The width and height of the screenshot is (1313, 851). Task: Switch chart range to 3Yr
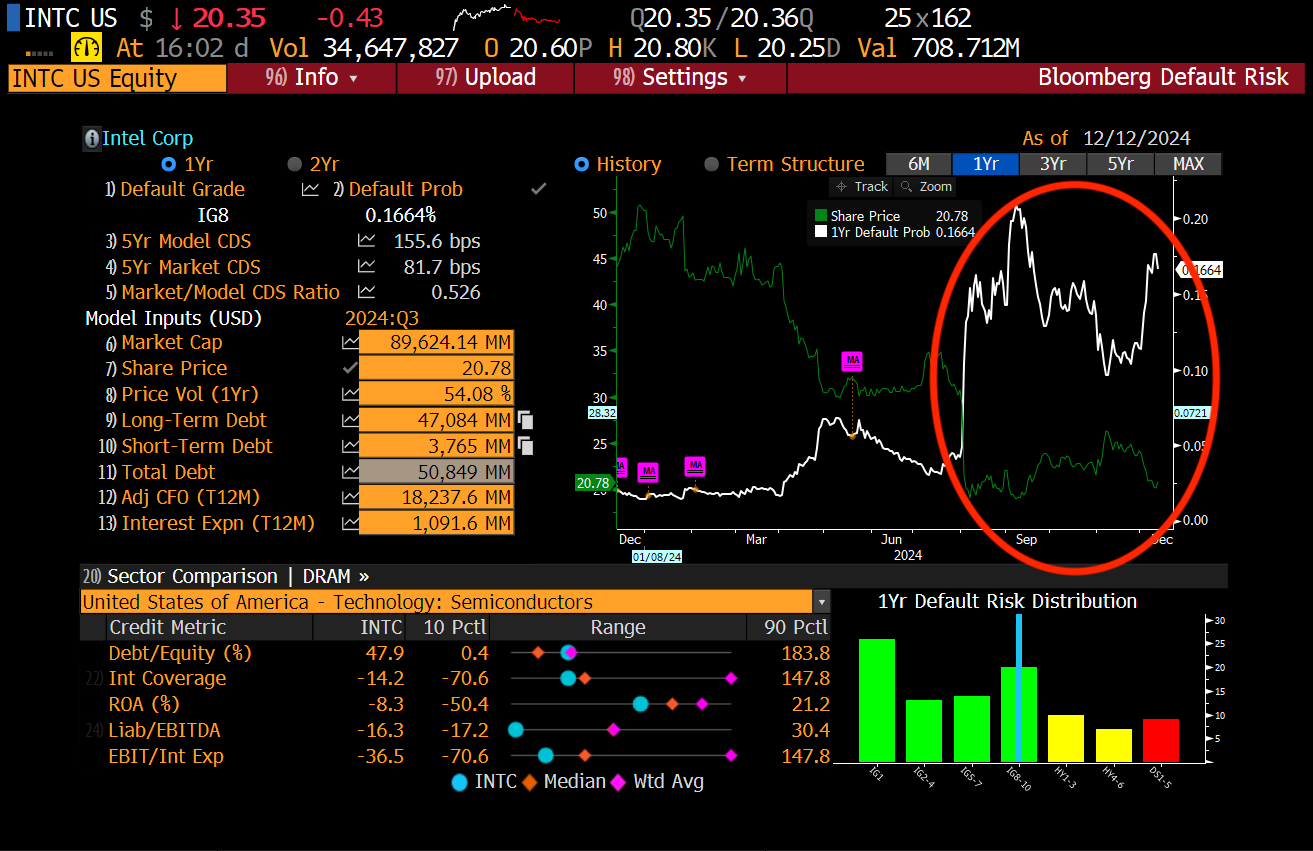[x=1052, y=164]
